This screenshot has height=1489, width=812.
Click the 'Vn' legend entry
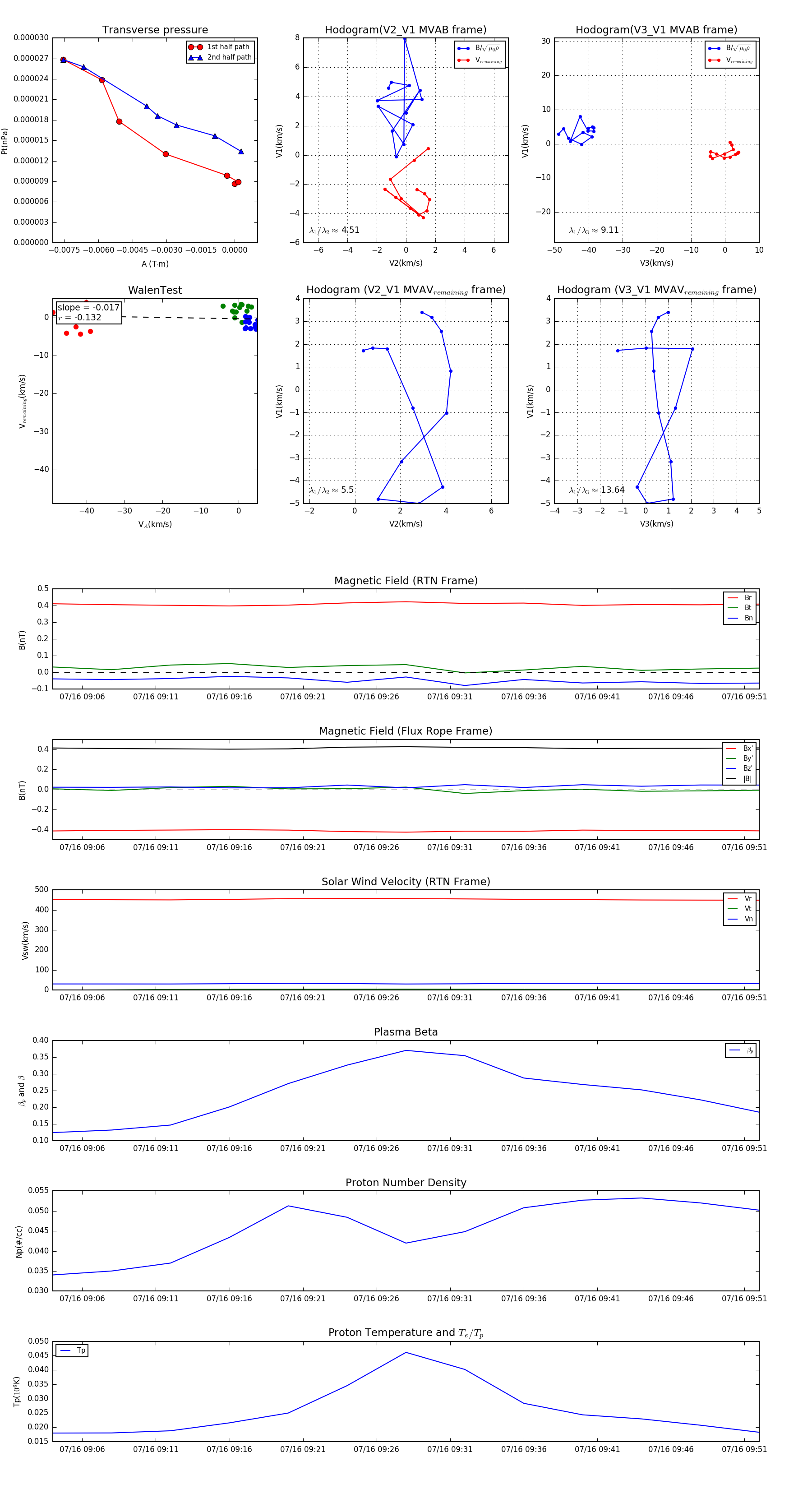(x=740, y=919)
